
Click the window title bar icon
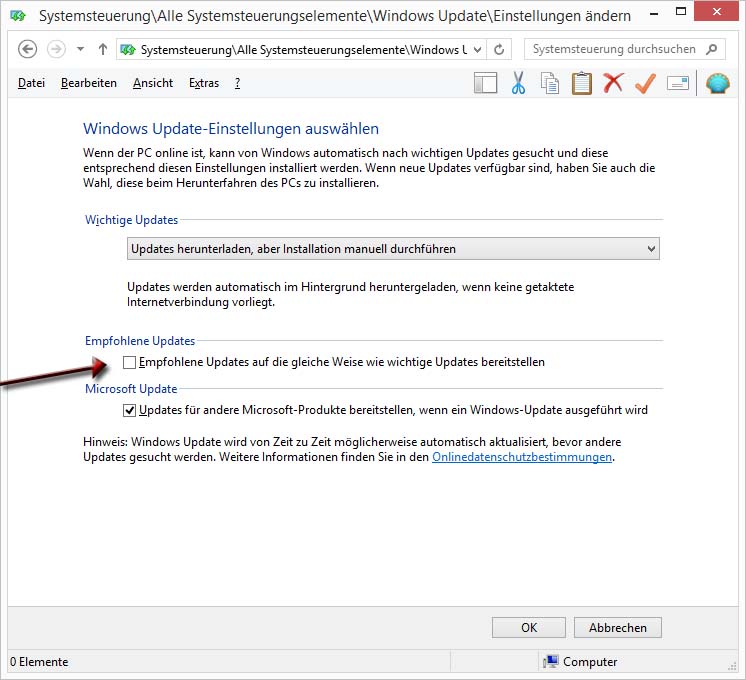click(18, 16)
